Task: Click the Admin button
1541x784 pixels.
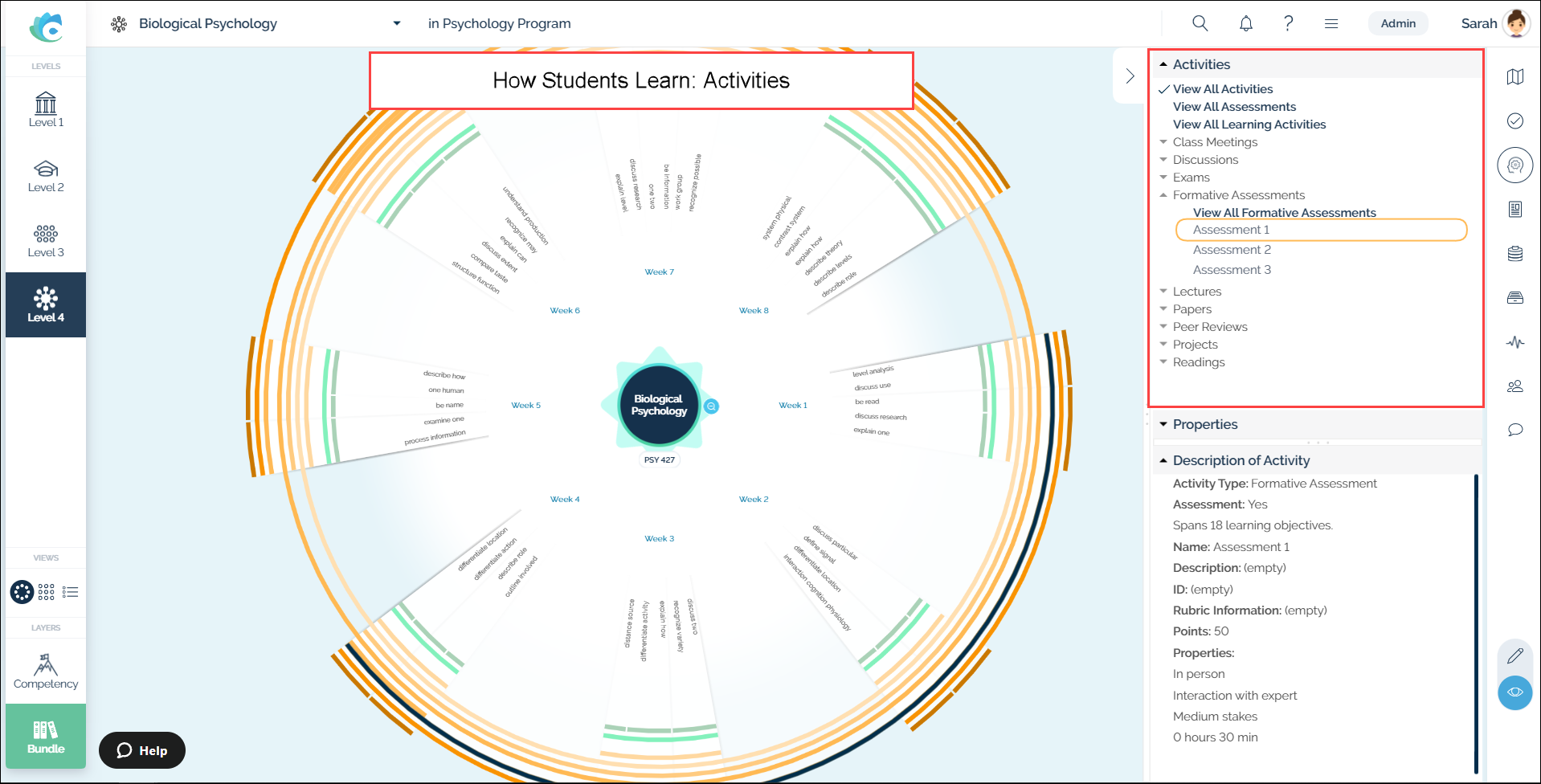Action: point(1398,23)
